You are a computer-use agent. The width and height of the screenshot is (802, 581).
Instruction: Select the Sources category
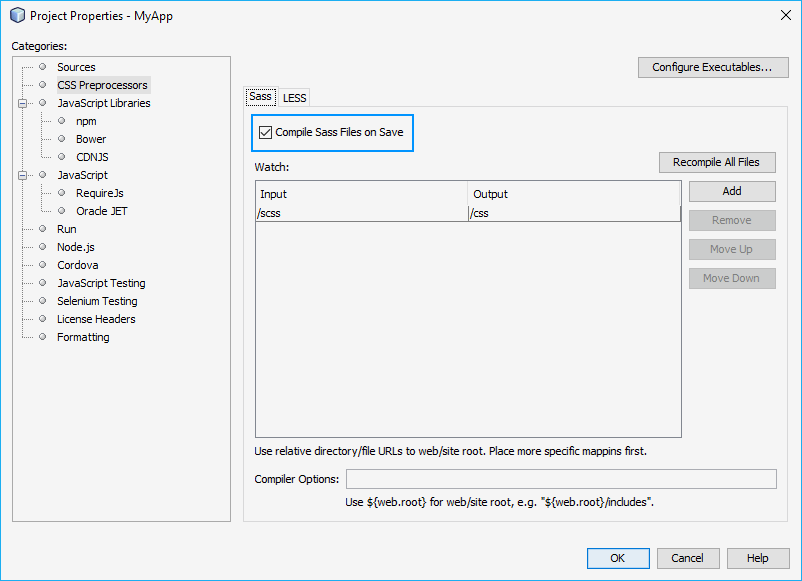[x=76, y=67]
